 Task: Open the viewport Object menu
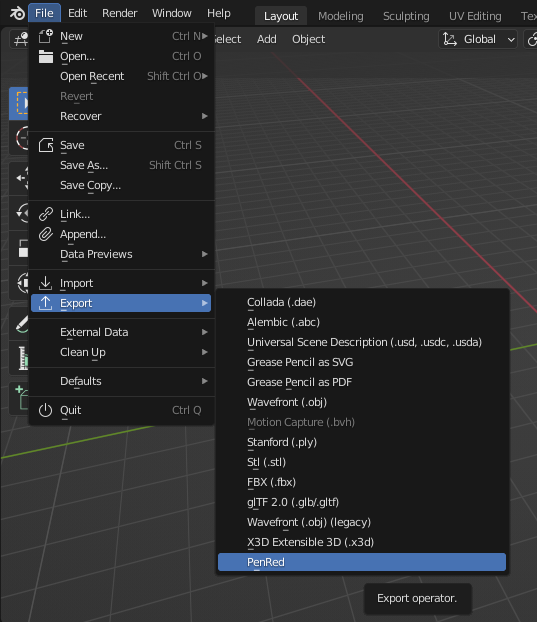309,39
